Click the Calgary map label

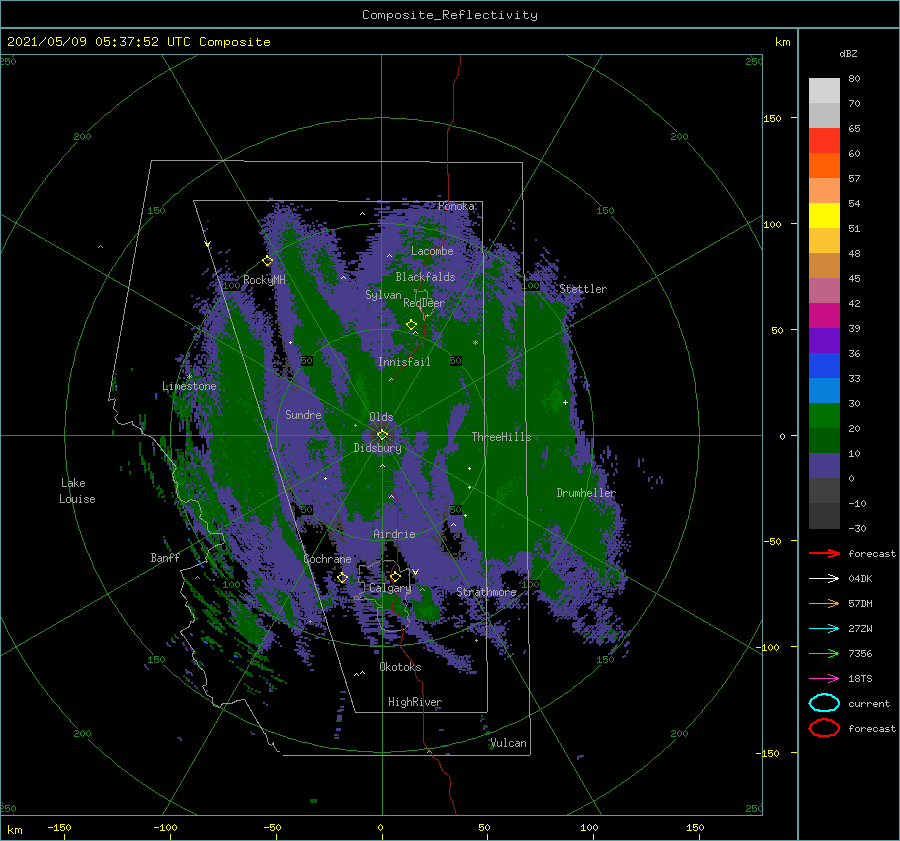[x=390, y=588]
